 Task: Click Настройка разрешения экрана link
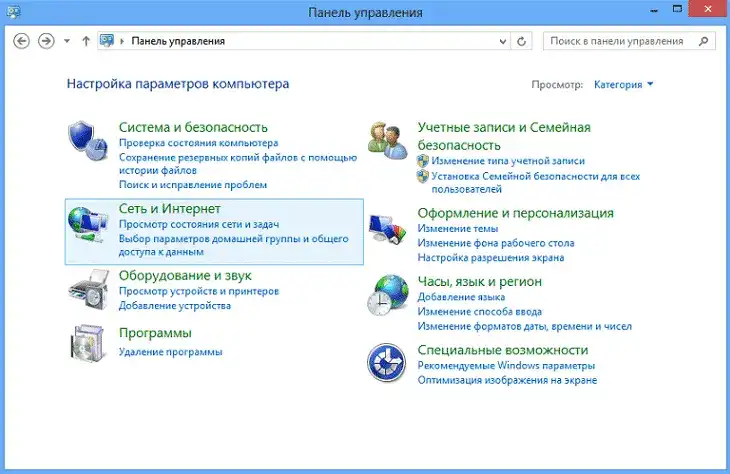(491, 258)
